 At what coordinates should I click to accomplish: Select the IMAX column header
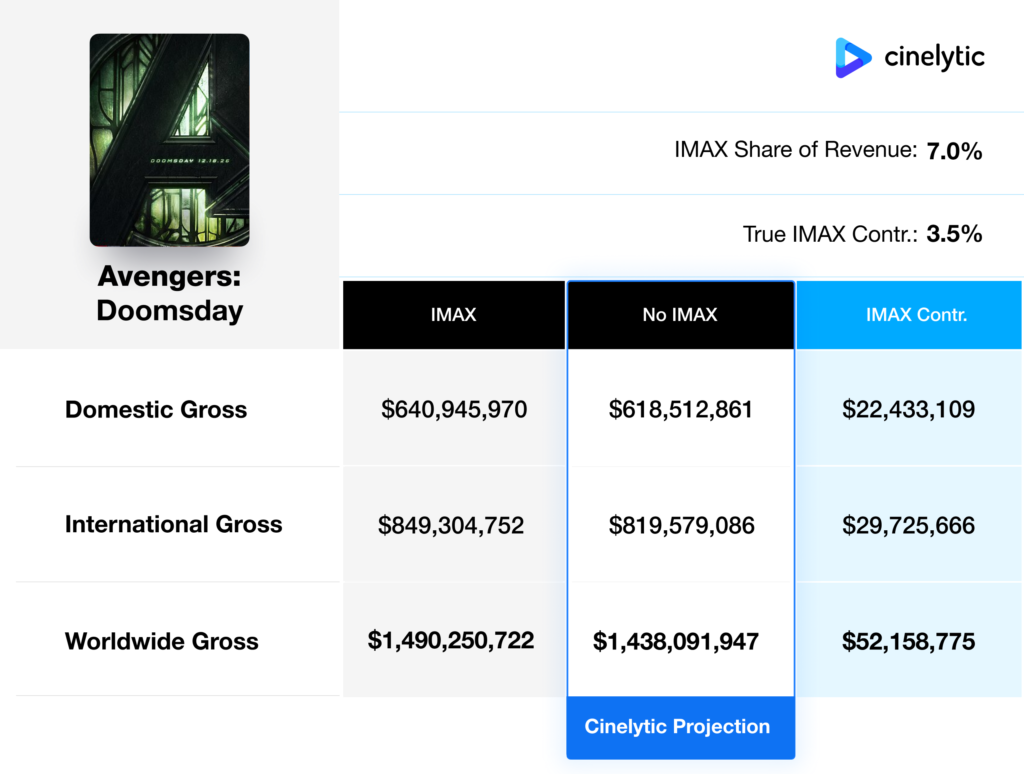(453, 315)
